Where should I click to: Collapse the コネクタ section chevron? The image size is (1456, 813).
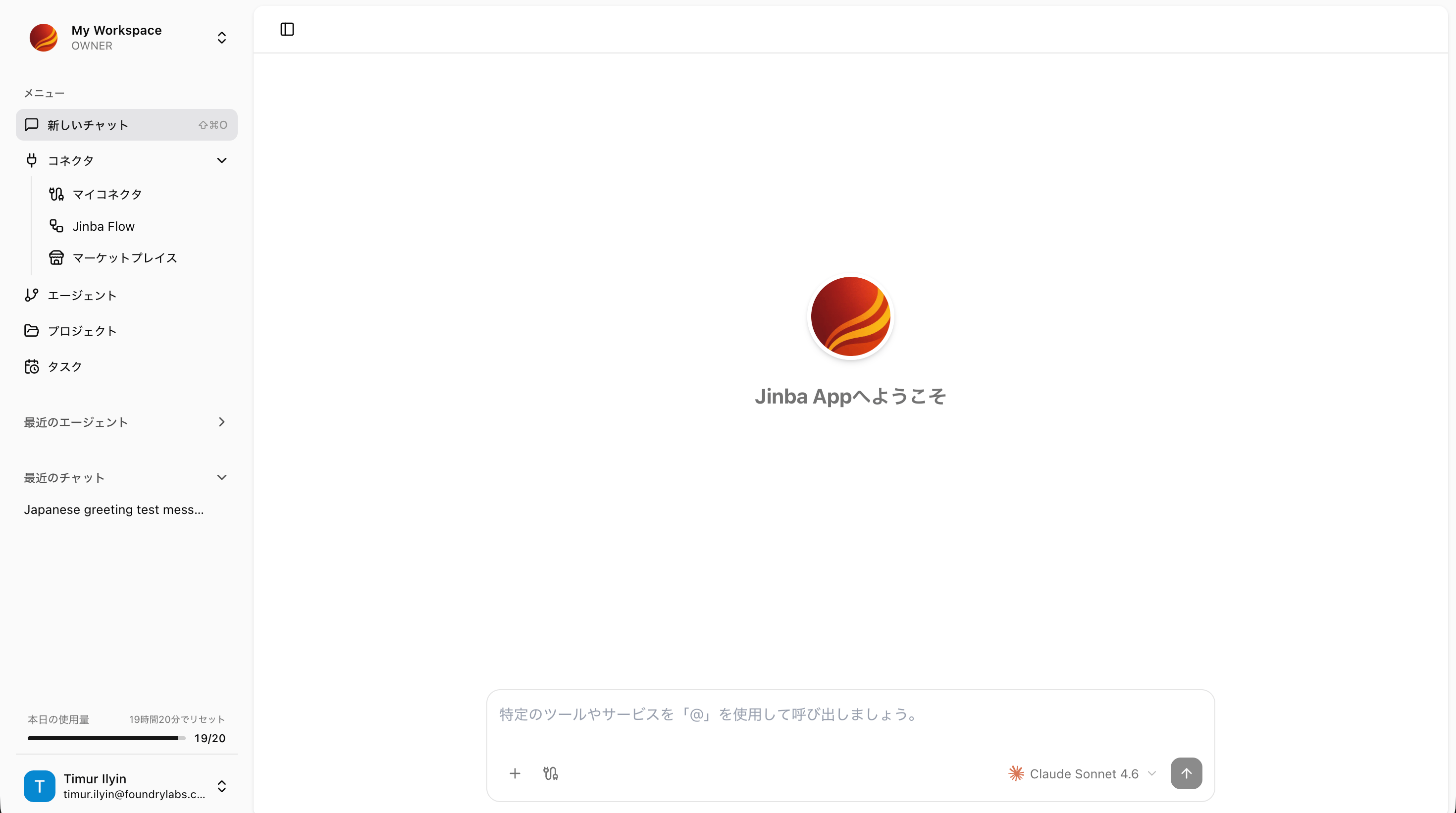[221, 160]
